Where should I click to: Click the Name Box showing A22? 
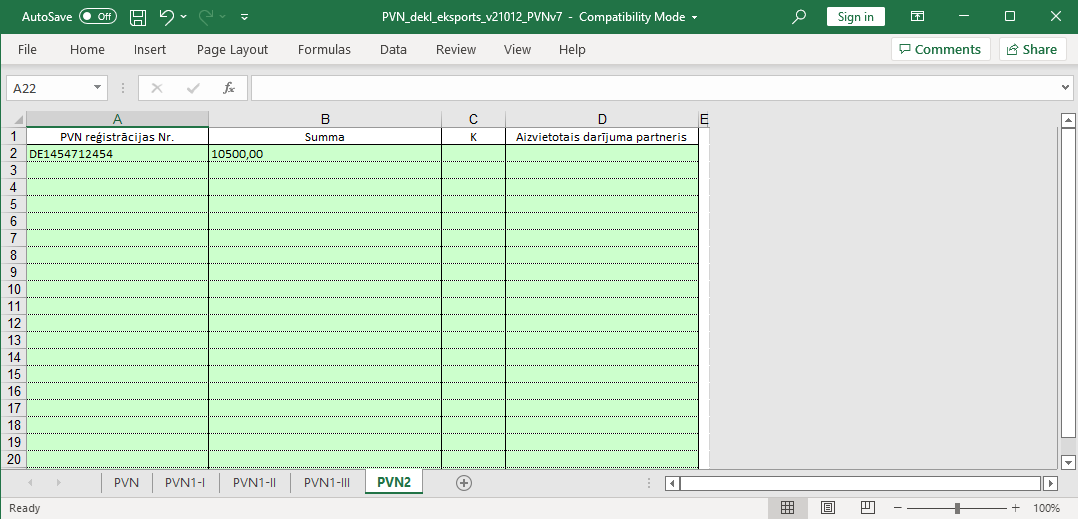(x=48, y=88)
